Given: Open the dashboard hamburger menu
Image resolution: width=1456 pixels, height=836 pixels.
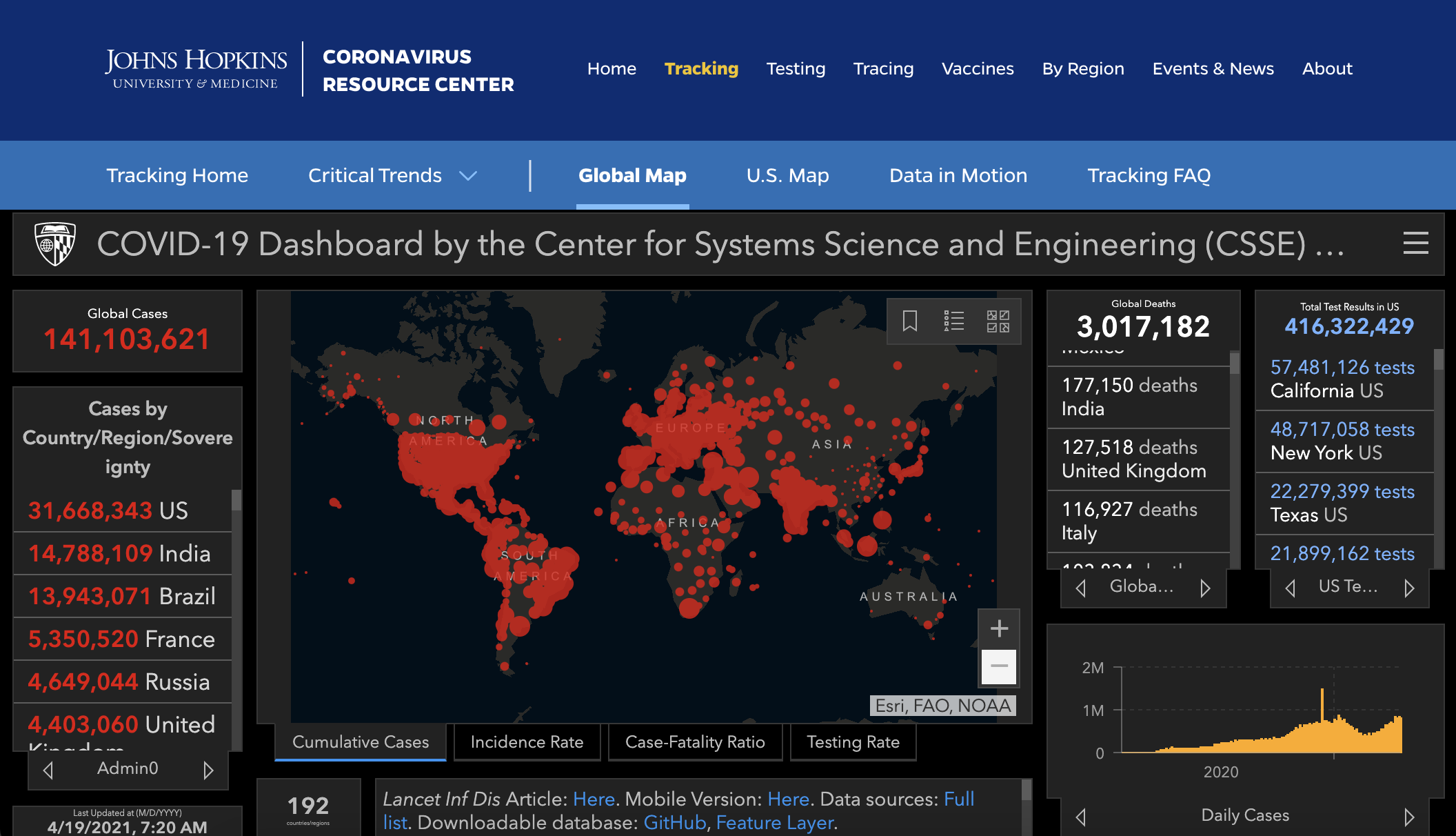Looking at the screenshot, I should pyautogui.click(x=1415, y=243).
